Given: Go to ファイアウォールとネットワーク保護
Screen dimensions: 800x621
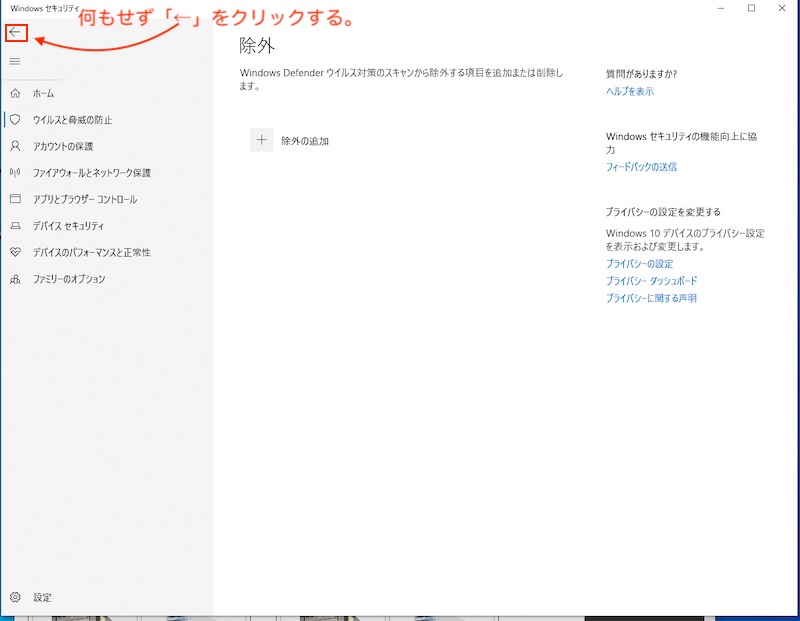Looking at the screenshot, I should (x=92, y=173).
